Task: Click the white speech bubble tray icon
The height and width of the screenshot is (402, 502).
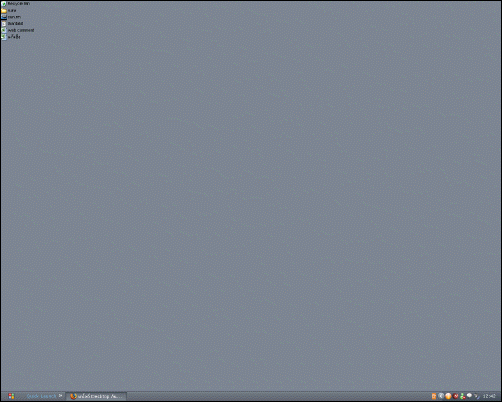Action: 470,396
